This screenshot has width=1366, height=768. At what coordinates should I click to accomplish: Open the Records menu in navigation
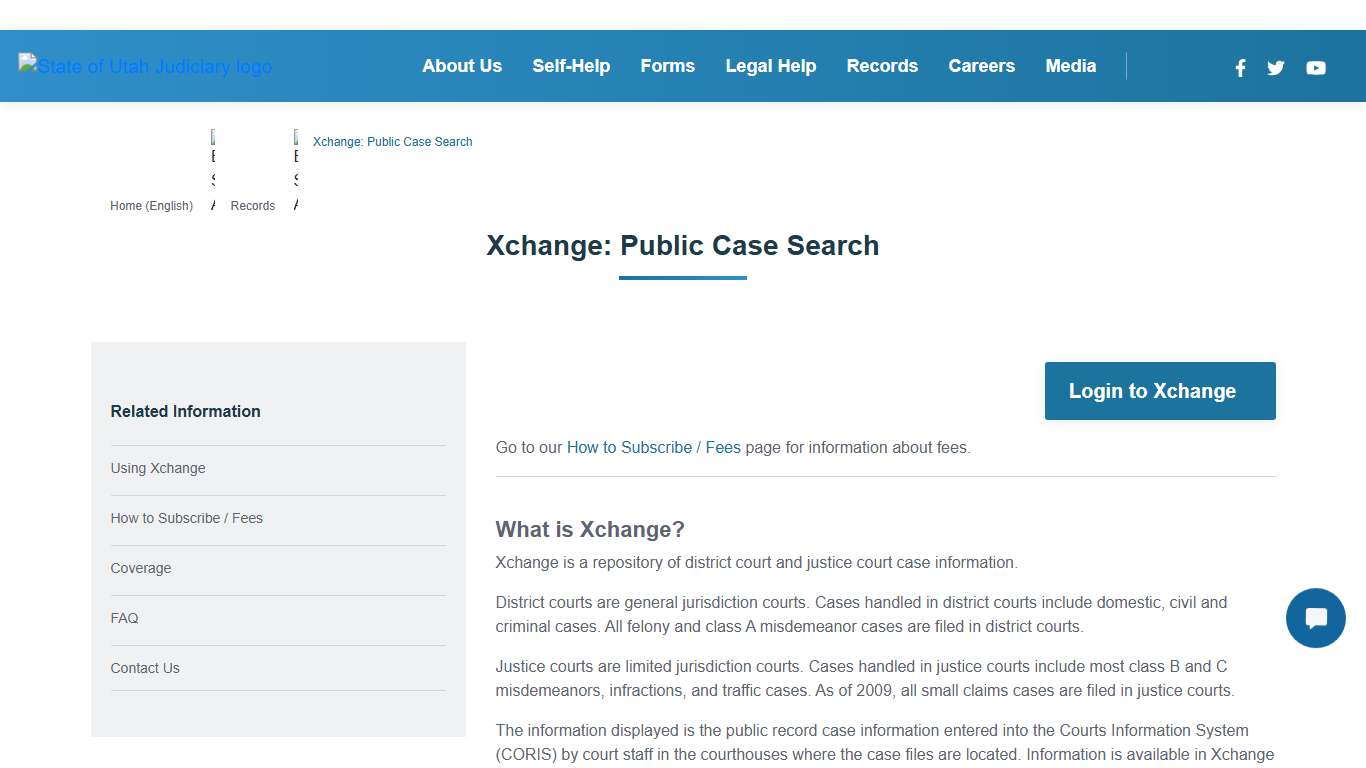[882, 66]
